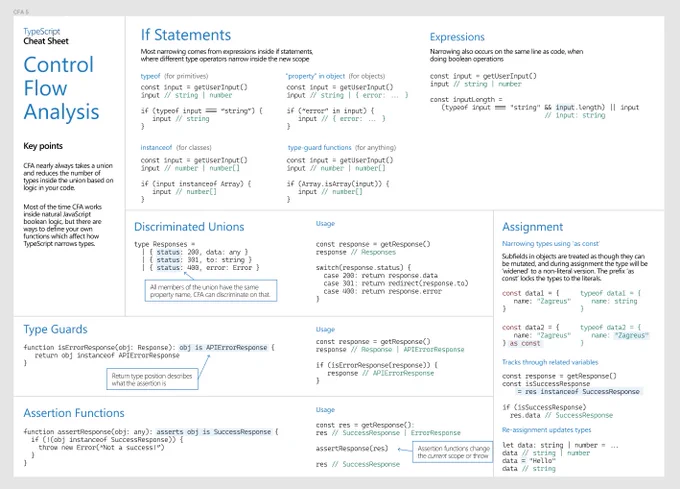Screen dimensions: 680x489
Task: Click 'Usage' label beside Assertion Functions
Action: [x=325, y=410]
